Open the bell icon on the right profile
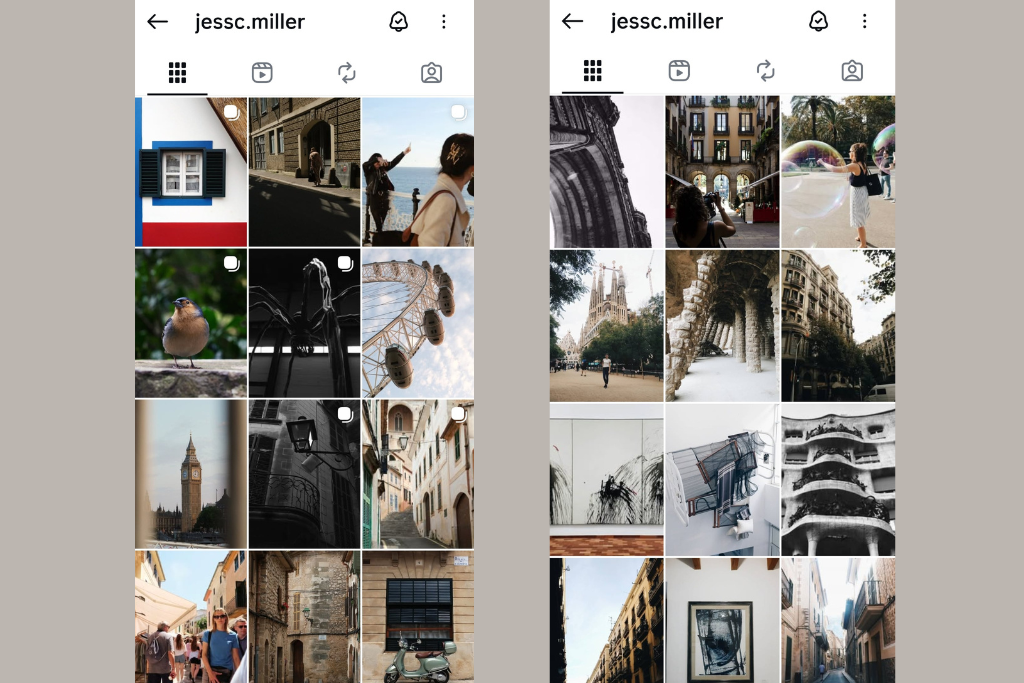 pos(820,21)
